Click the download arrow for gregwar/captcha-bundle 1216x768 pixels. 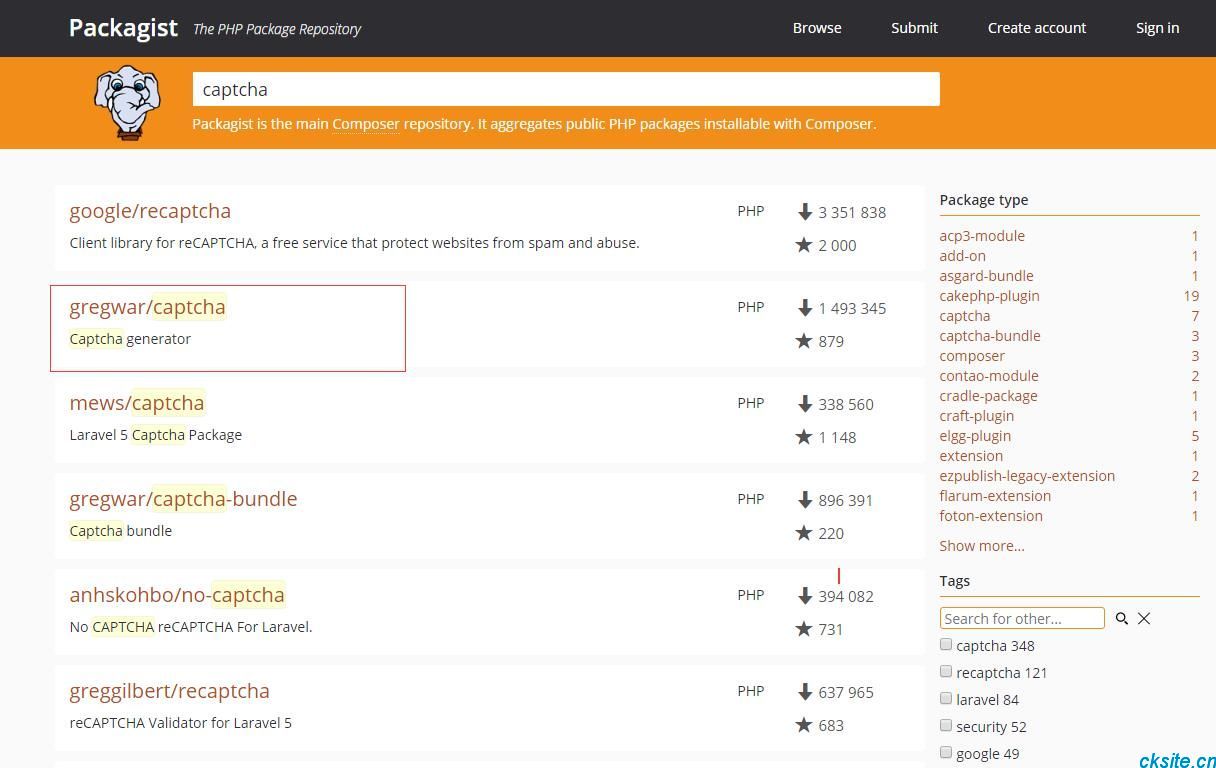coord(805,500)
